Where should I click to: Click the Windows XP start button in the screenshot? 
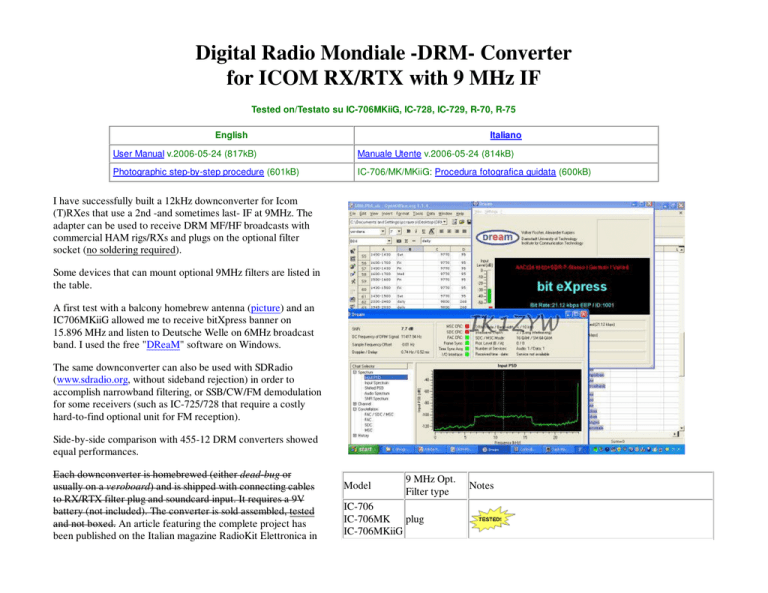click(x=363, y=449)
